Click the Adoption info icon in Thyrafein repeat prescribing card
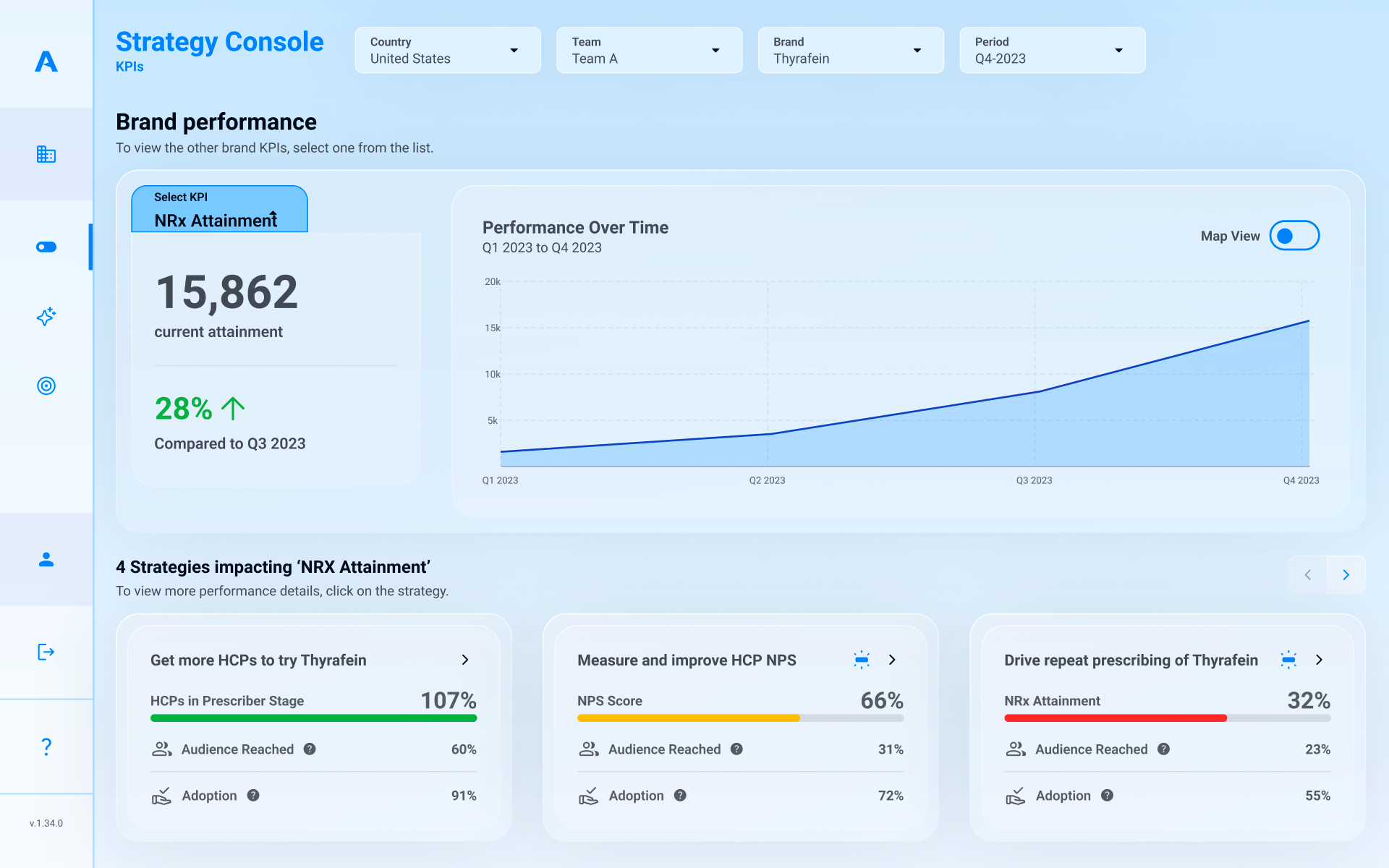Image resolution: width=1389 pixels, height=868 pixels. click(x=1107, y=796)
